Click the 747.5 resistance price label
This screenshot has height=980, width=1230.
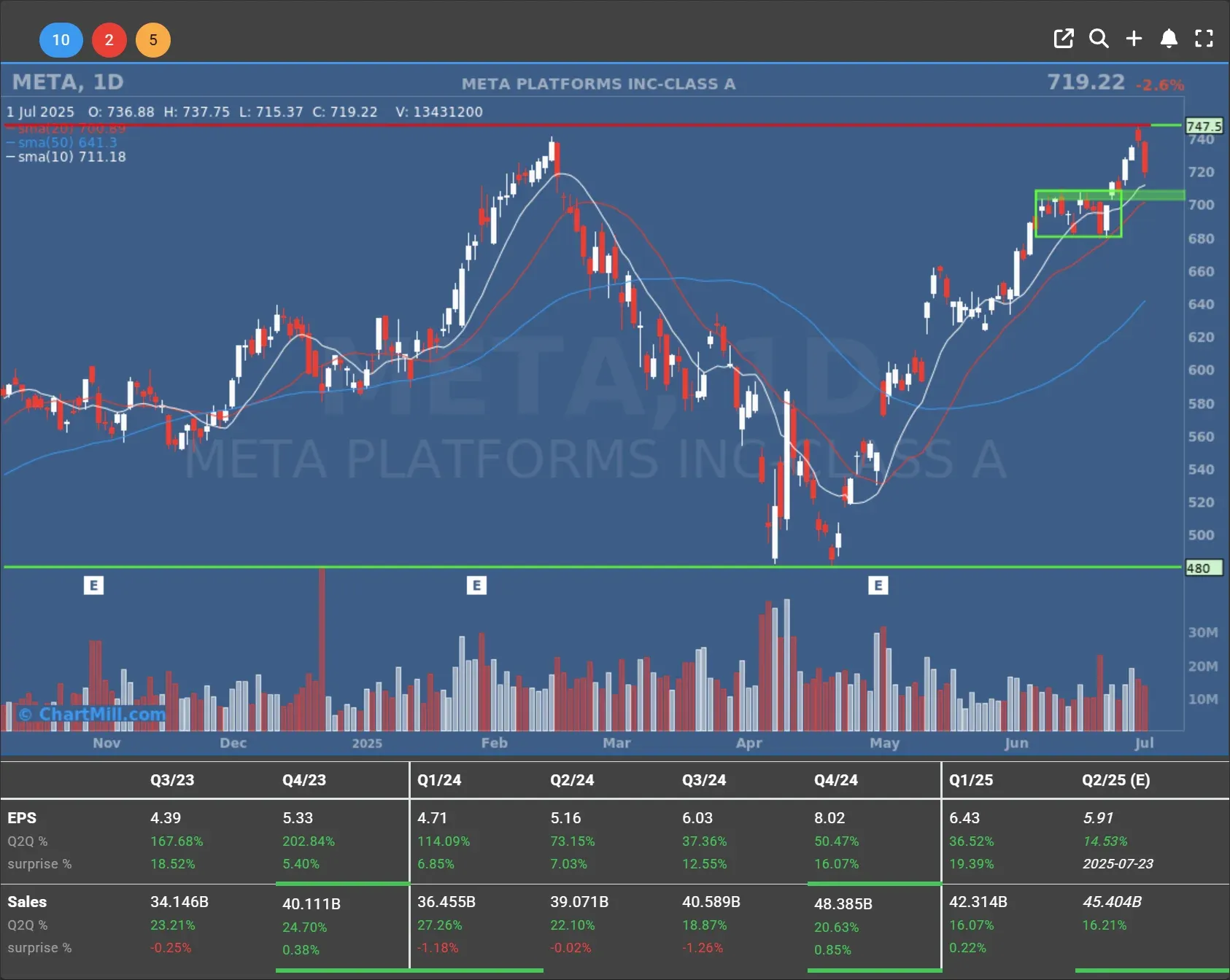pyautogui.click(x=1204, y=125)
